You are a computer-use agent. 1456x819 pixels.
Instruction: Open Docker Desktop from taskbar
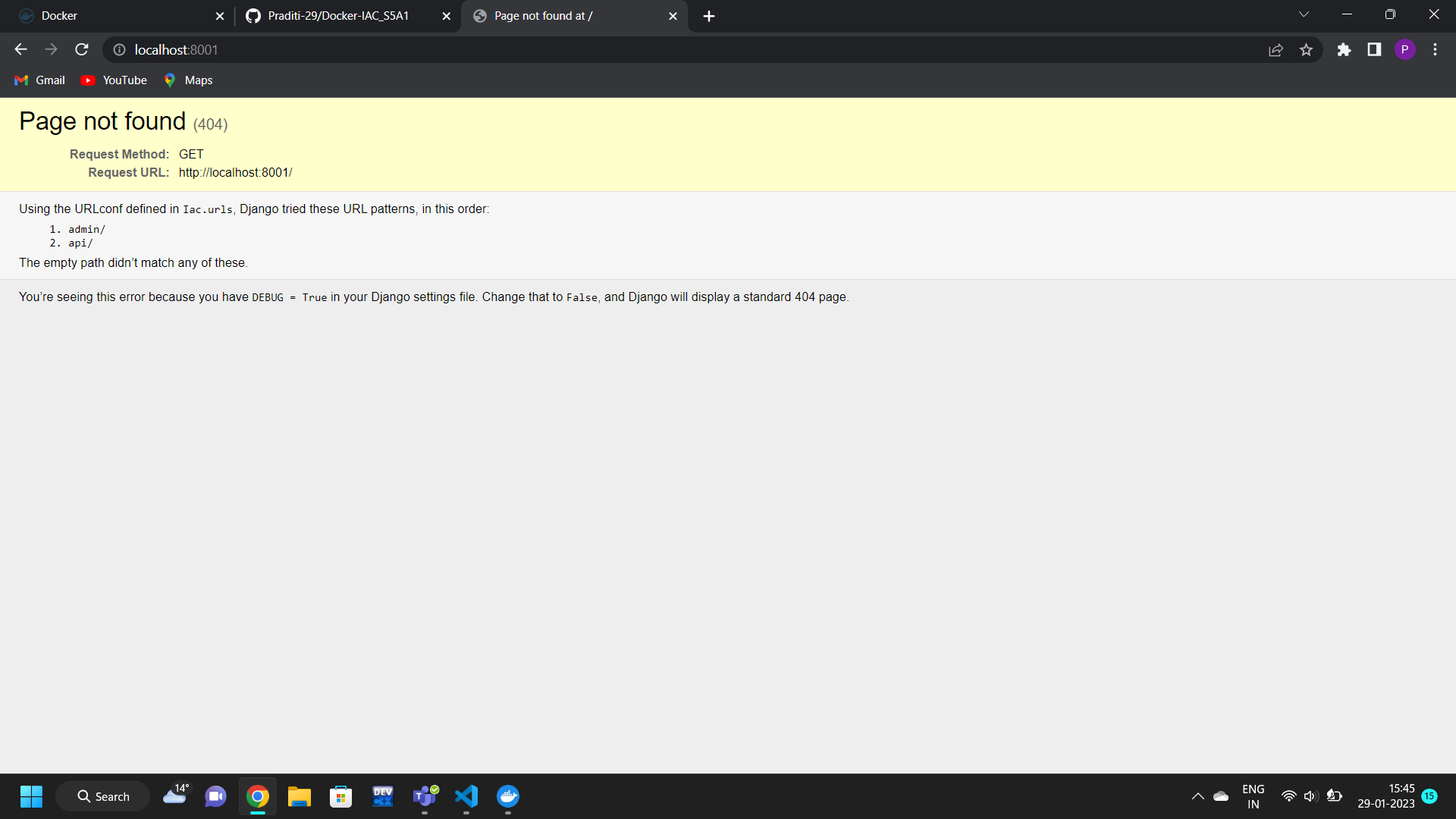pyautogui.click(x=507, y=796)
